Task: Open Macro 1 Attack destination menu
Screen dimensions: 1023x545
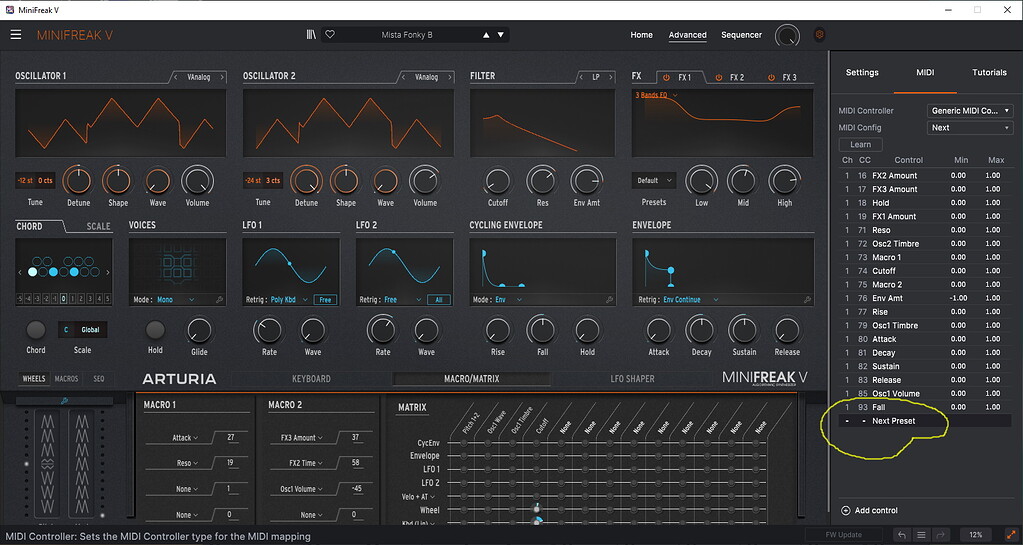Action: pos(185,438)
